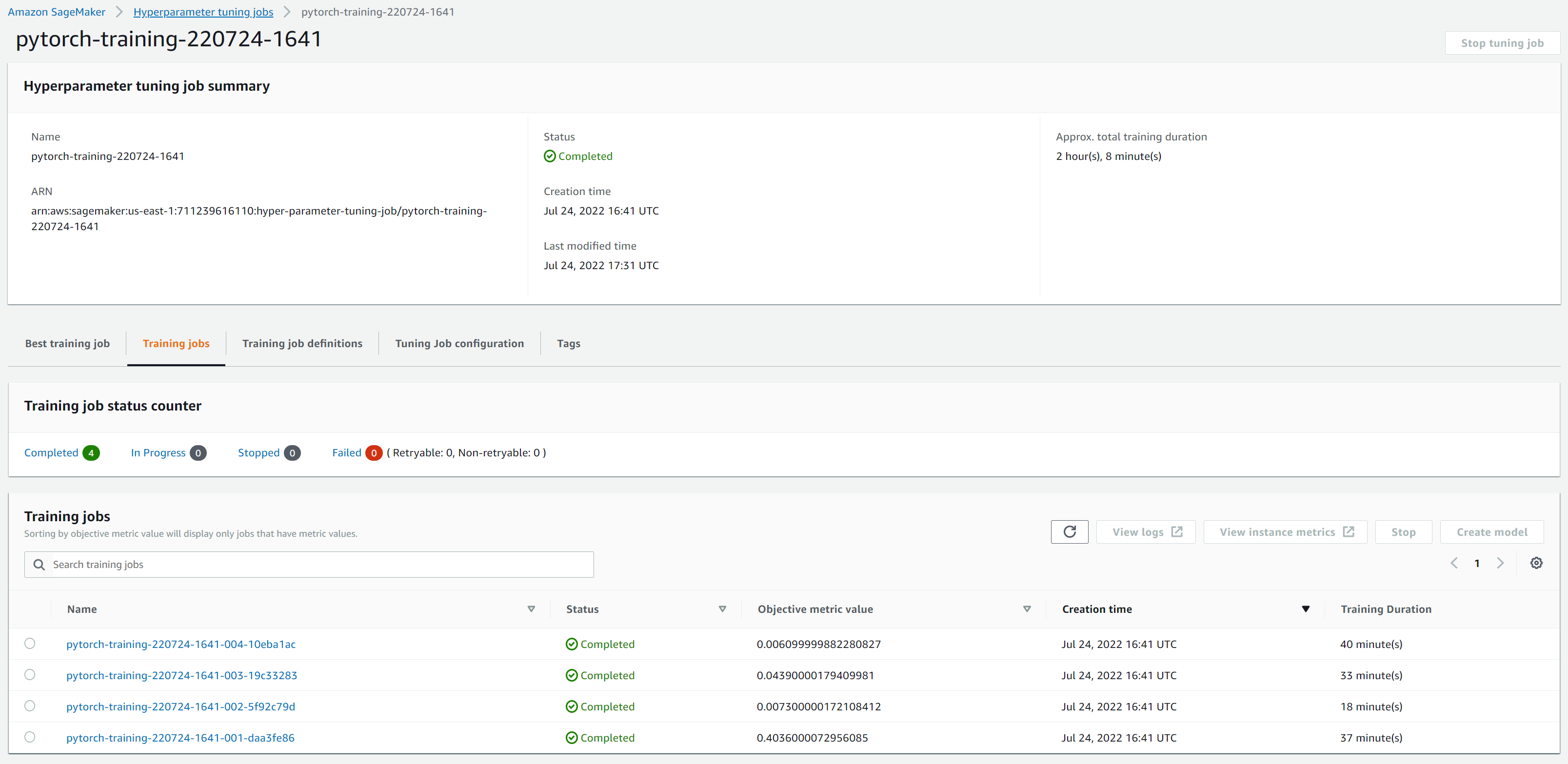
Task: Open Hyperparameter tuning jobs breadcrumb link
Action: [x=203, y=12]
